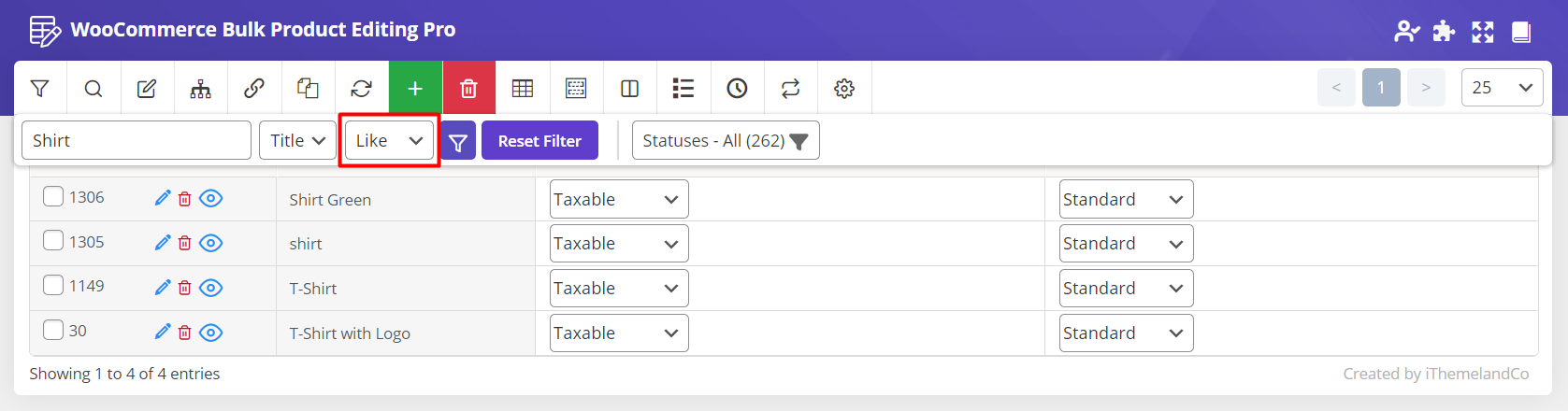The width and height of the screenshot is (1568, 411).
Task: View product 30 with eye icon
Action: (x=211, y=332)
